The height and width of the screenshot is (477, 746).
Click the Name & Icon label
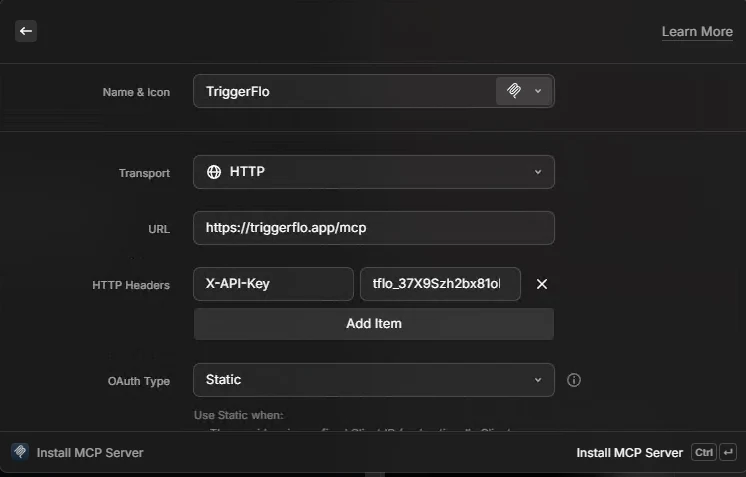[136, 92]
